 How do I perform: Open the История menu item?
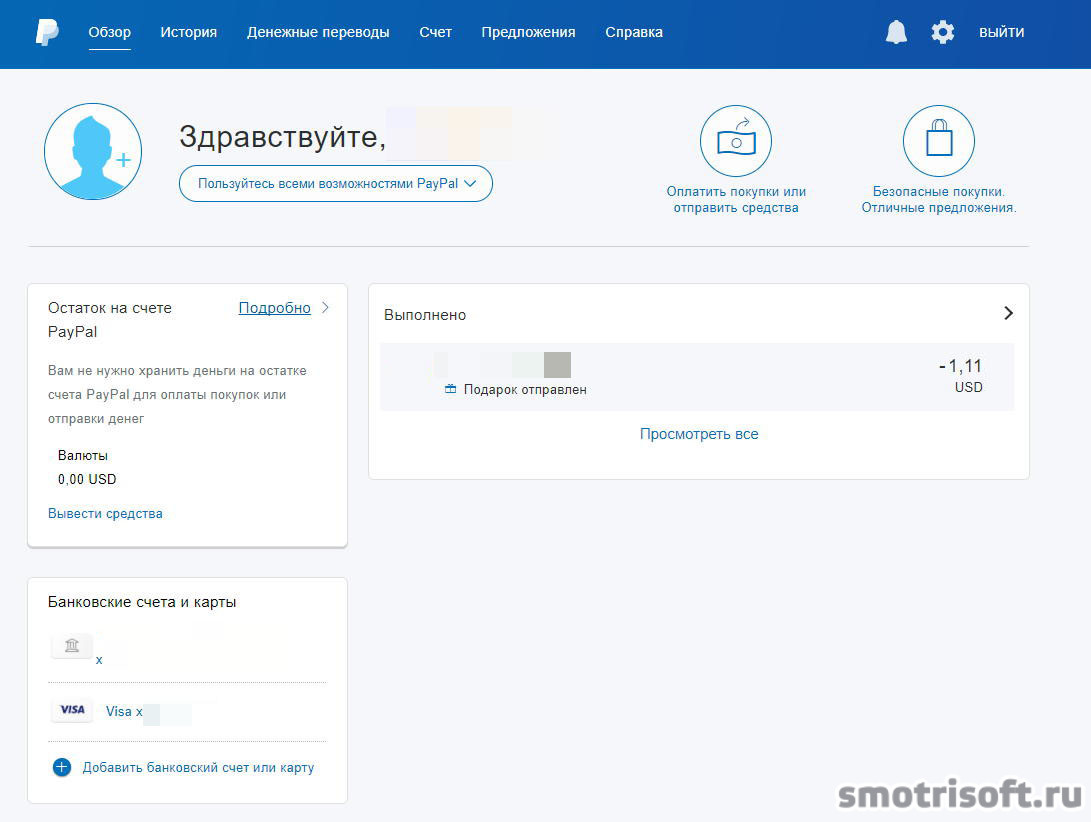pos(189,32)
